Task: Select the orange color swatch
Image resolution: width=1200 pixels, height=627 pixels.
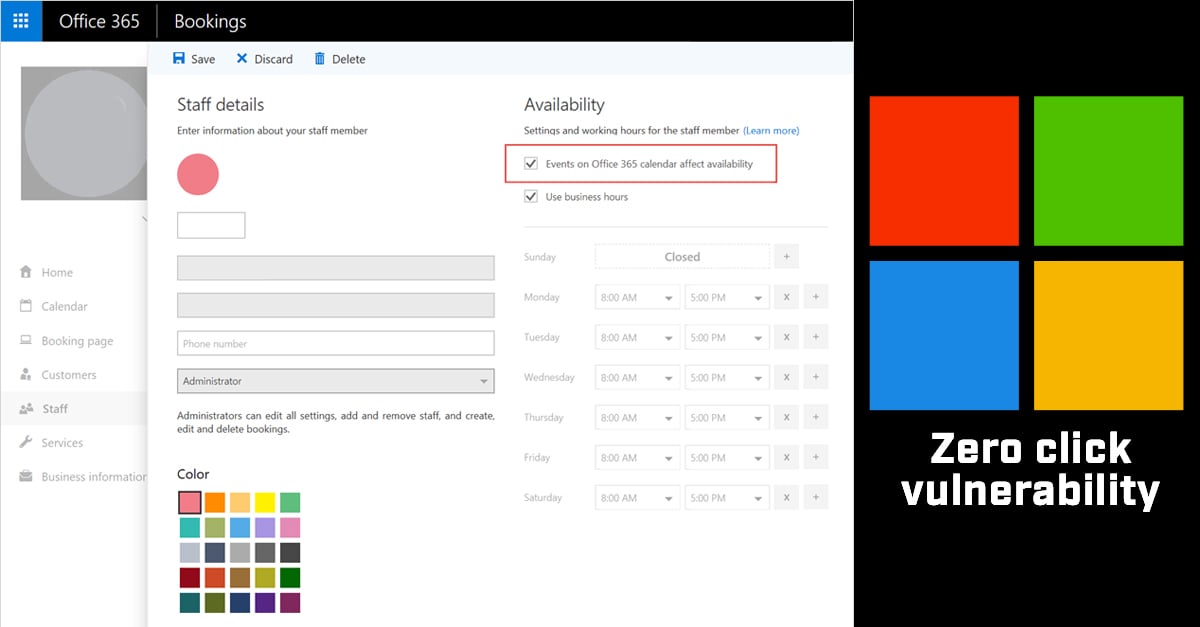Action: tap(215, 502)
